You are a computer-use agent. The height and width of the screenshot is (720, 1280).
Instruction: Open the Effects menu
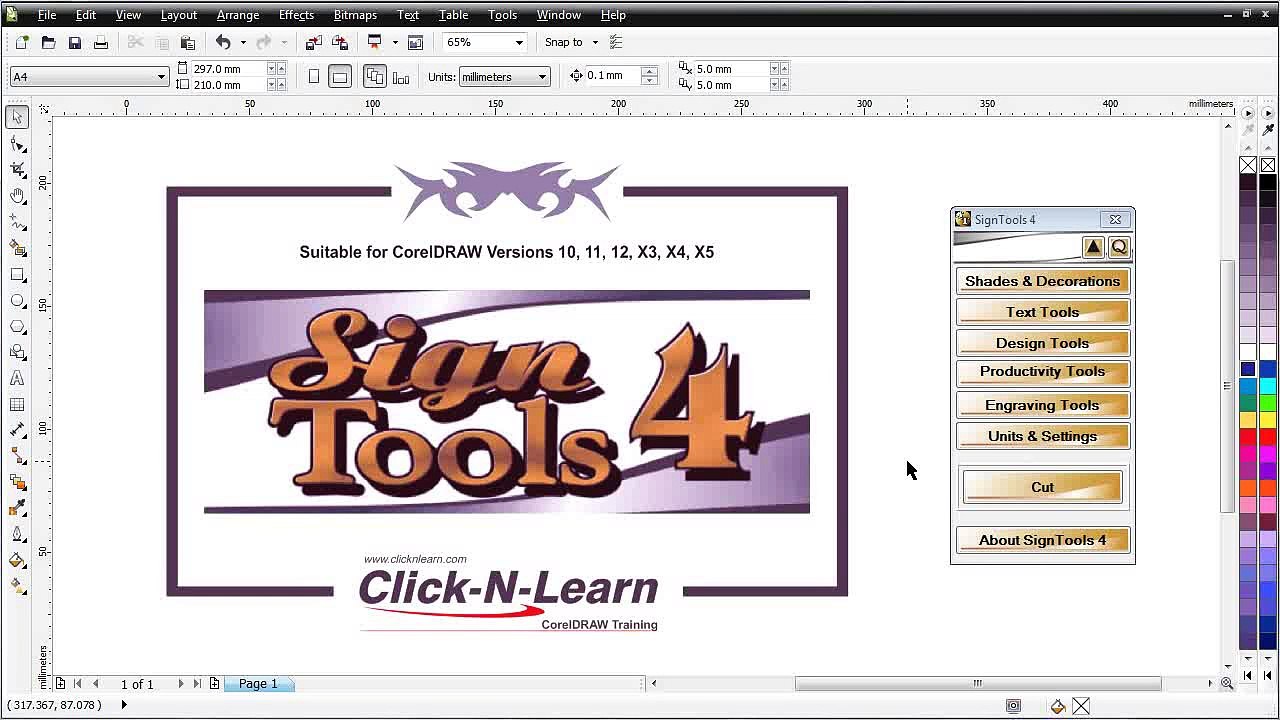[x=296, y=15]
